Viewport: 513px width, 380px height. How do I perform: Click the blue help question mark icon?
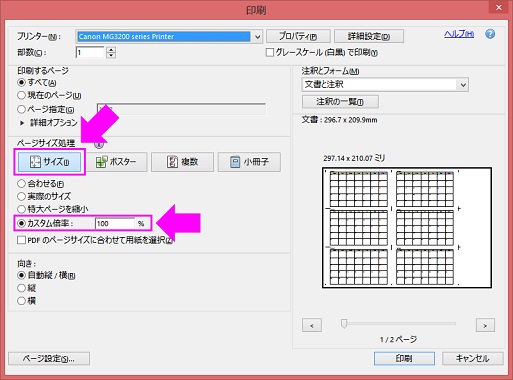490,34
